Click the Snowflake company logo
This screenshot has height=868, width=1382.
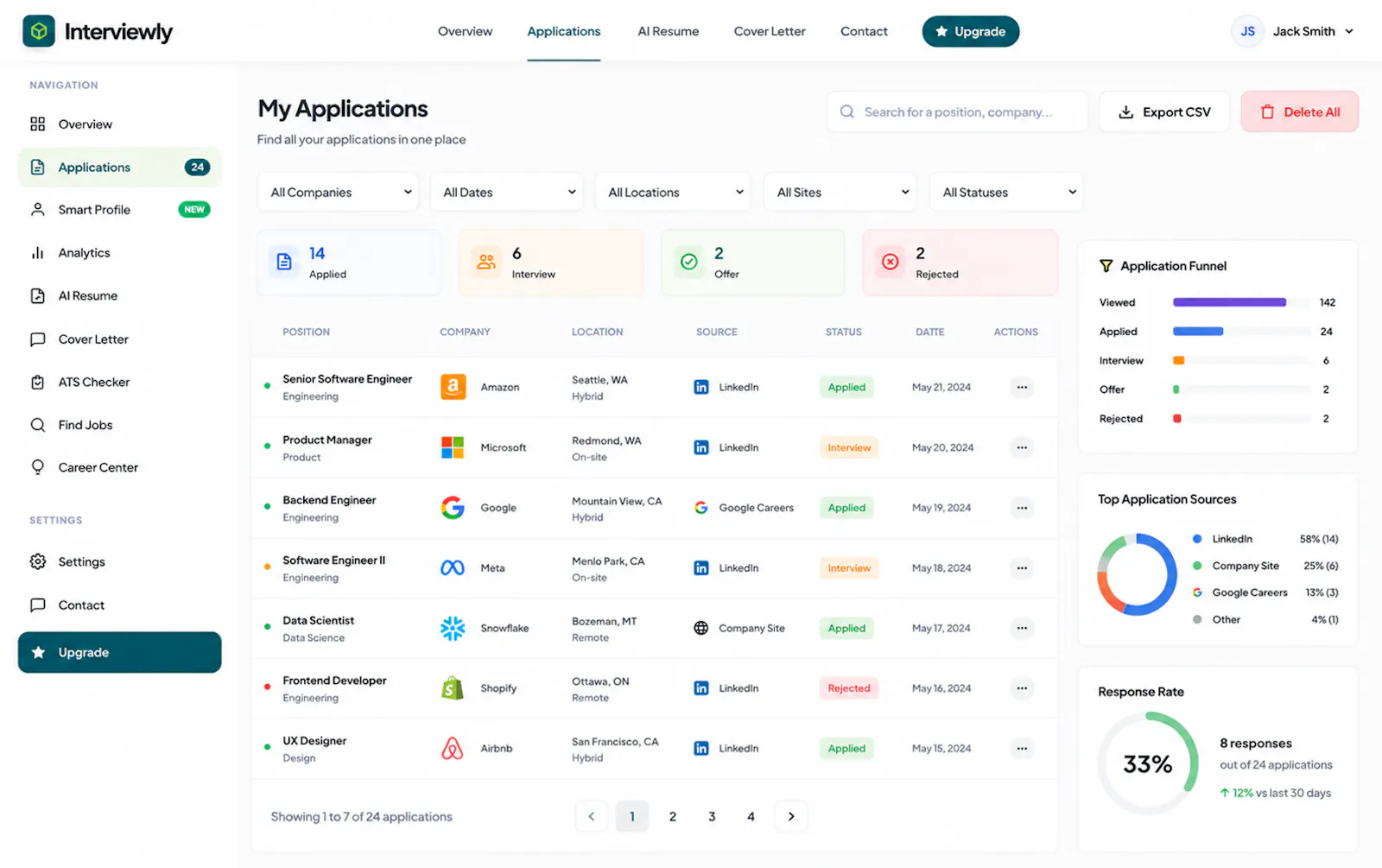(x=453, y=628)
